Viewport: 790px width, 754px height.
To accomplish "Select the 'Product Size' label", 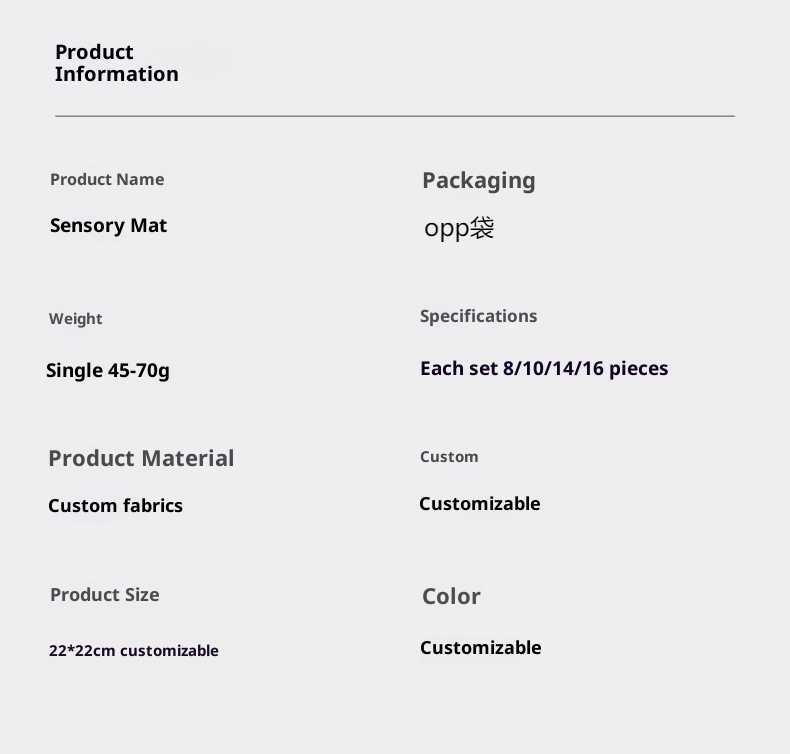I will (x=104, y=595).
